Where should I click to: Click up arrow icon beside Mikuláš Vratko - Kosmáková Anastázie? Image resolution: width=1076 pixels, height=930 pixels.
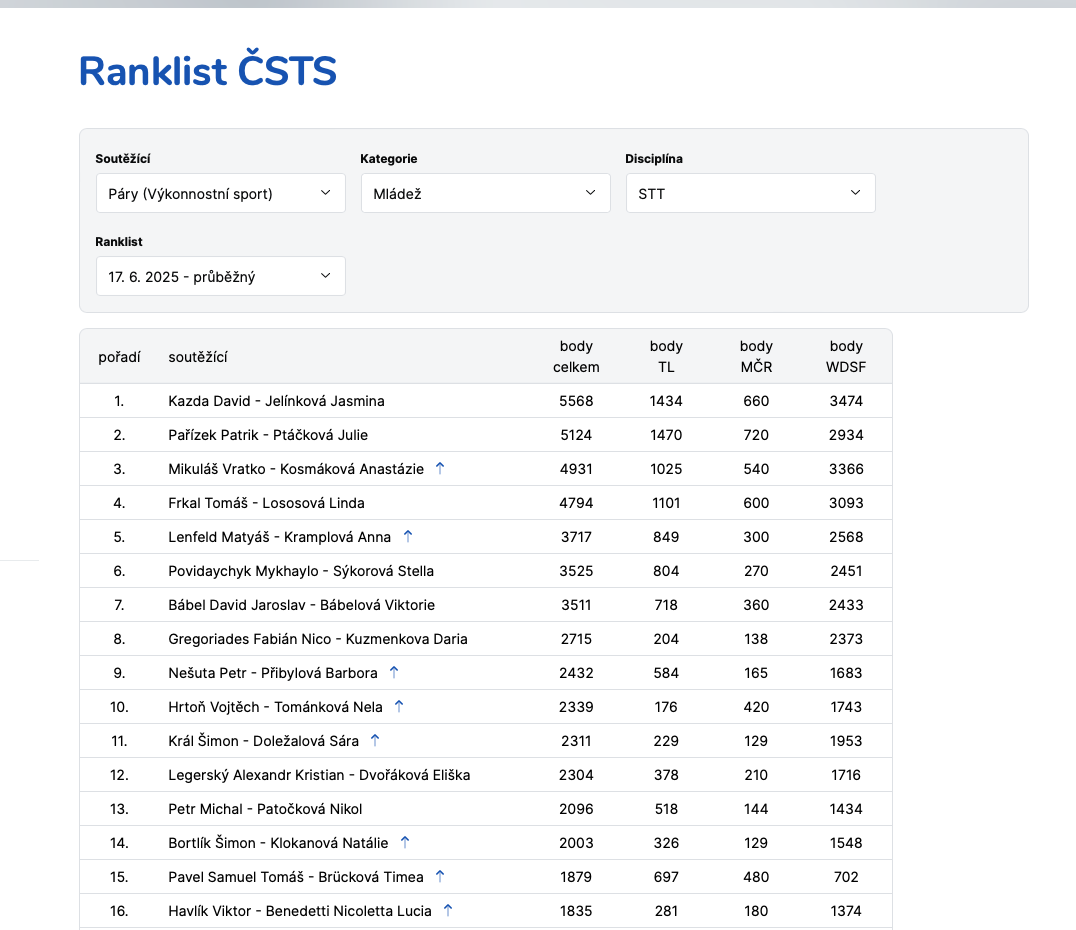click(440, 468)
